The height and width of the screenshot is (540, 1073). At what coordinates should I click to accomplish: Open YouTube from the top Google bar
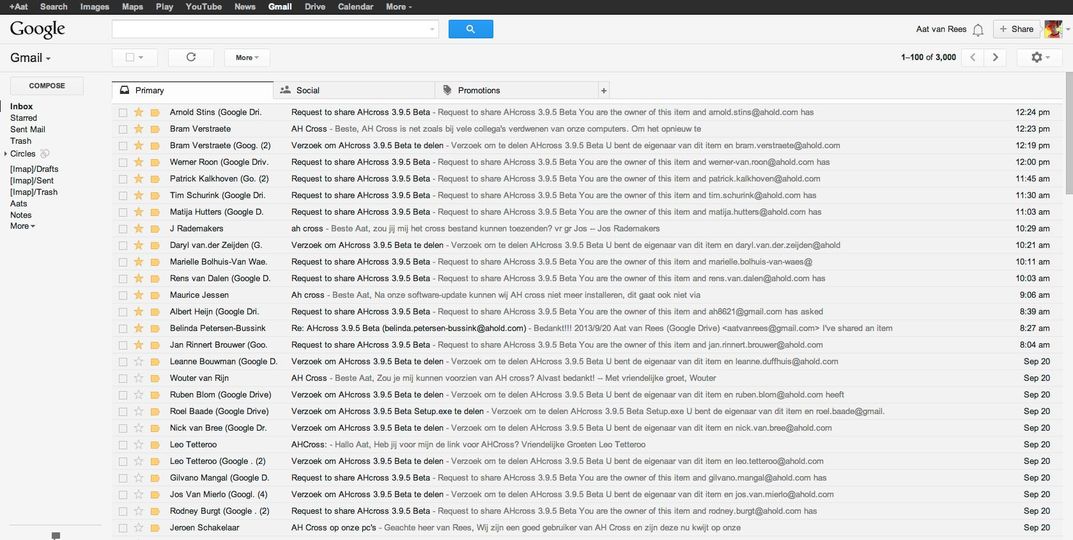(x=203, y=7)
